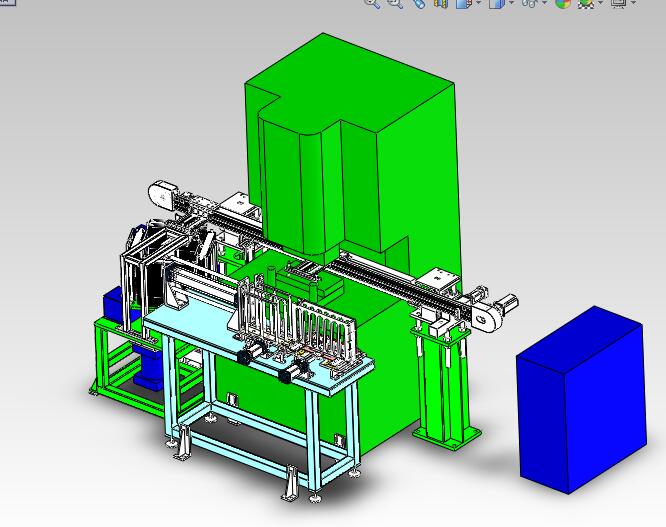The height and width of the screenshot is (527, 666).
Task: Click the View Settings monitor icon
Action: tap(618, 3)
